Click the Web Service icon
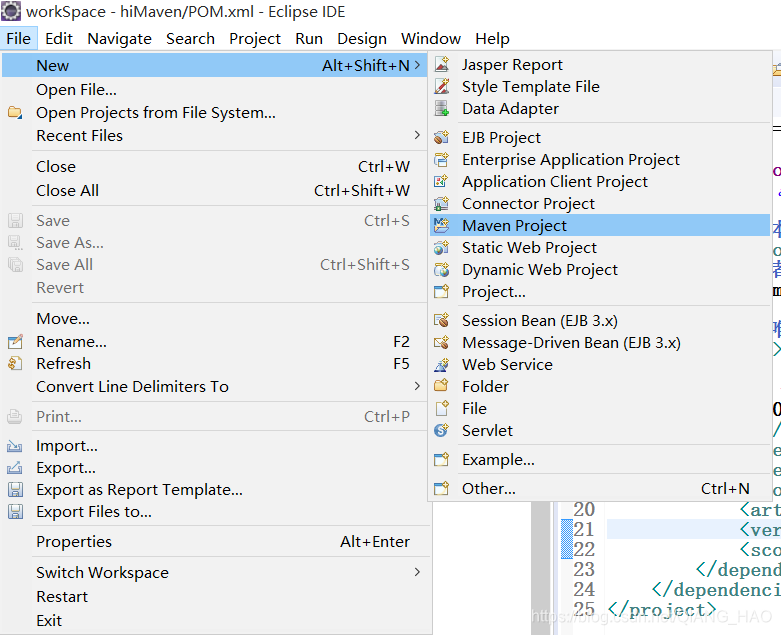 click(442, 365)
